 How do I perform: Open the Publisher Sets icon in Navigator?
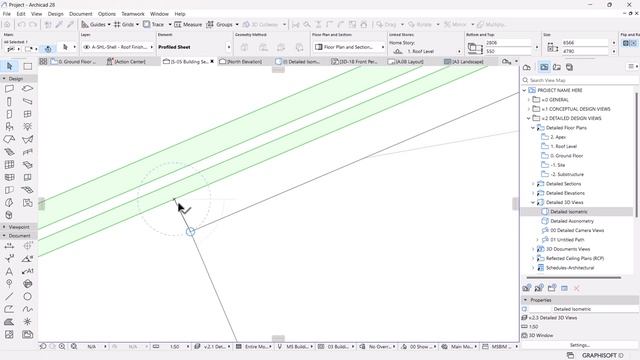pos(569,67)
